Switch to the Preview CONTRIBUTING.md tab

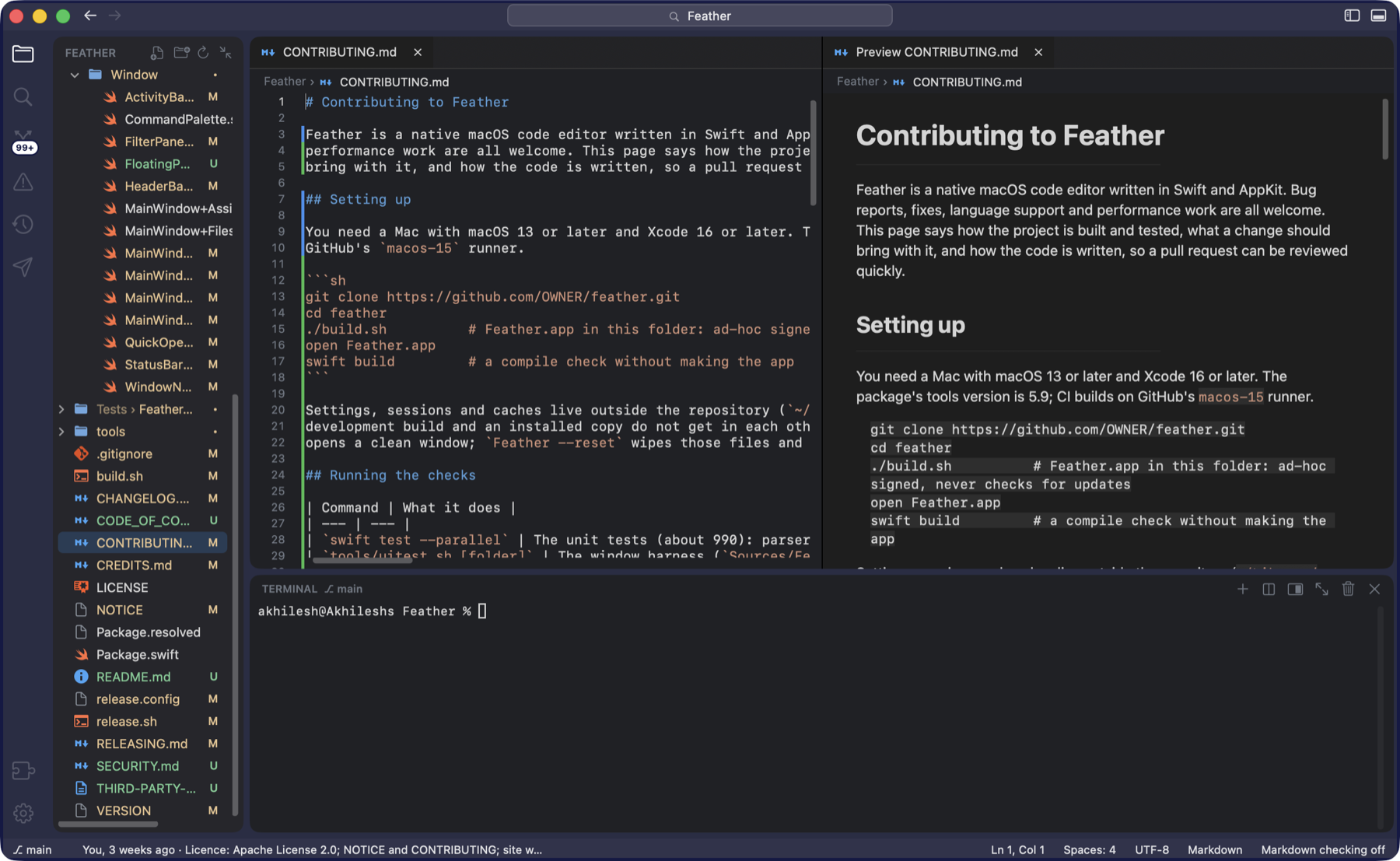point(936,52)
